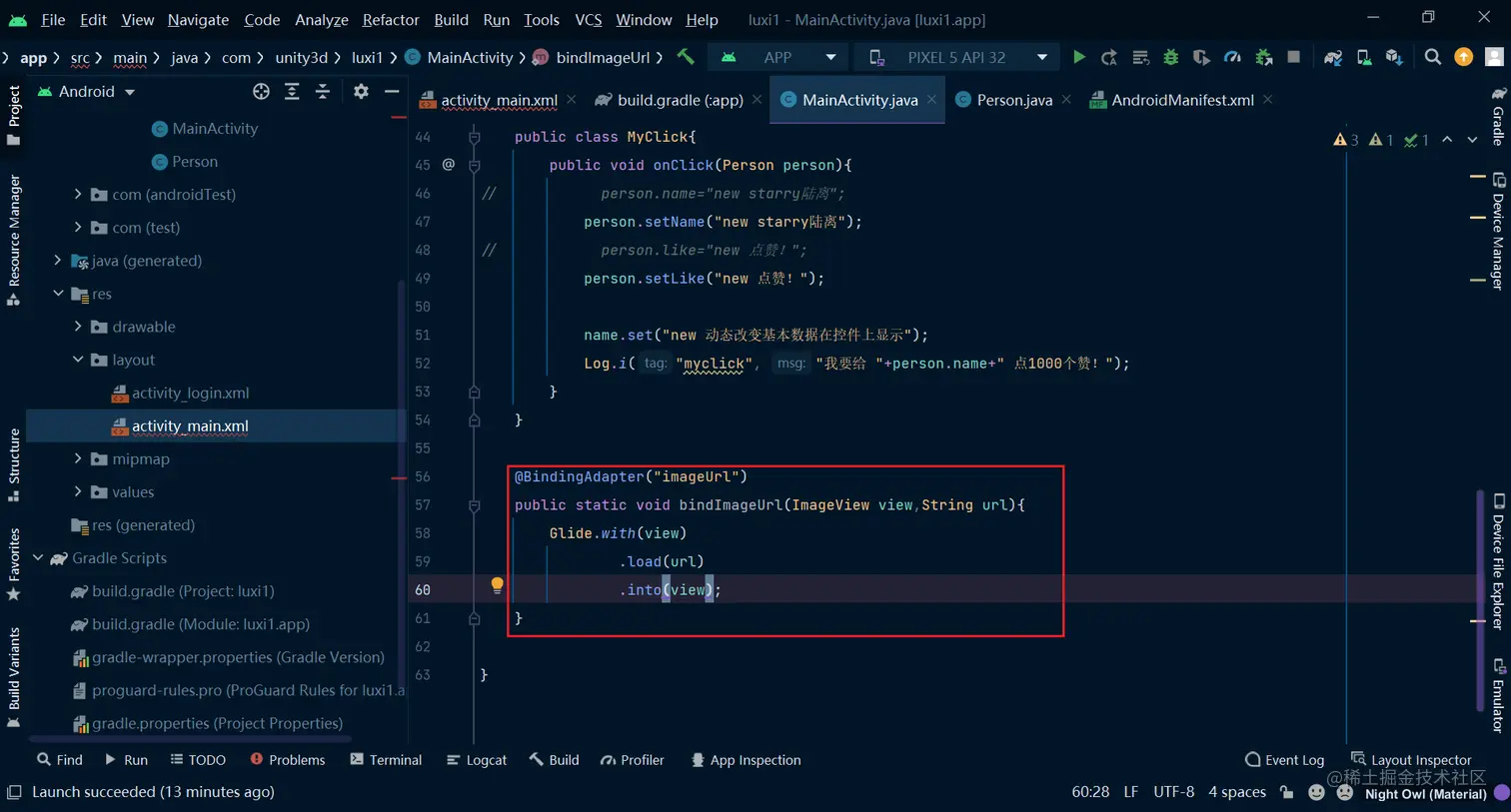
Task: Open Device Manager toolbar icon
Action: coord(1364,57)
